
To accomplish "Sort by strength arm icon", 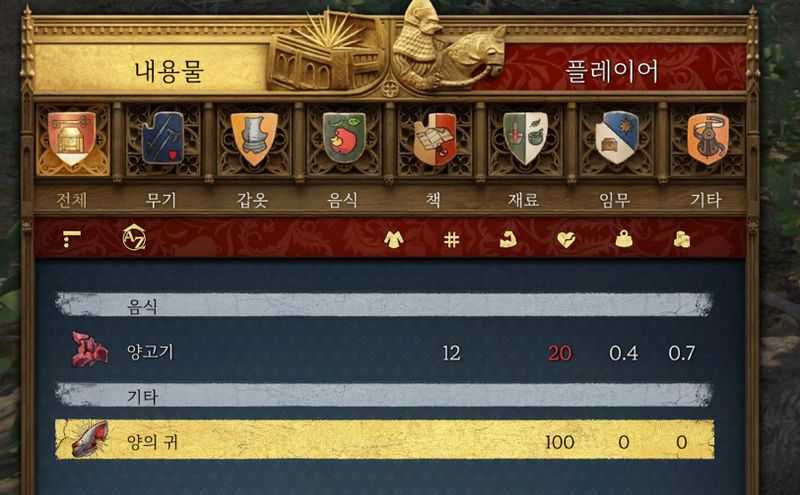I will pyautogui.click(x=508, y=239).
